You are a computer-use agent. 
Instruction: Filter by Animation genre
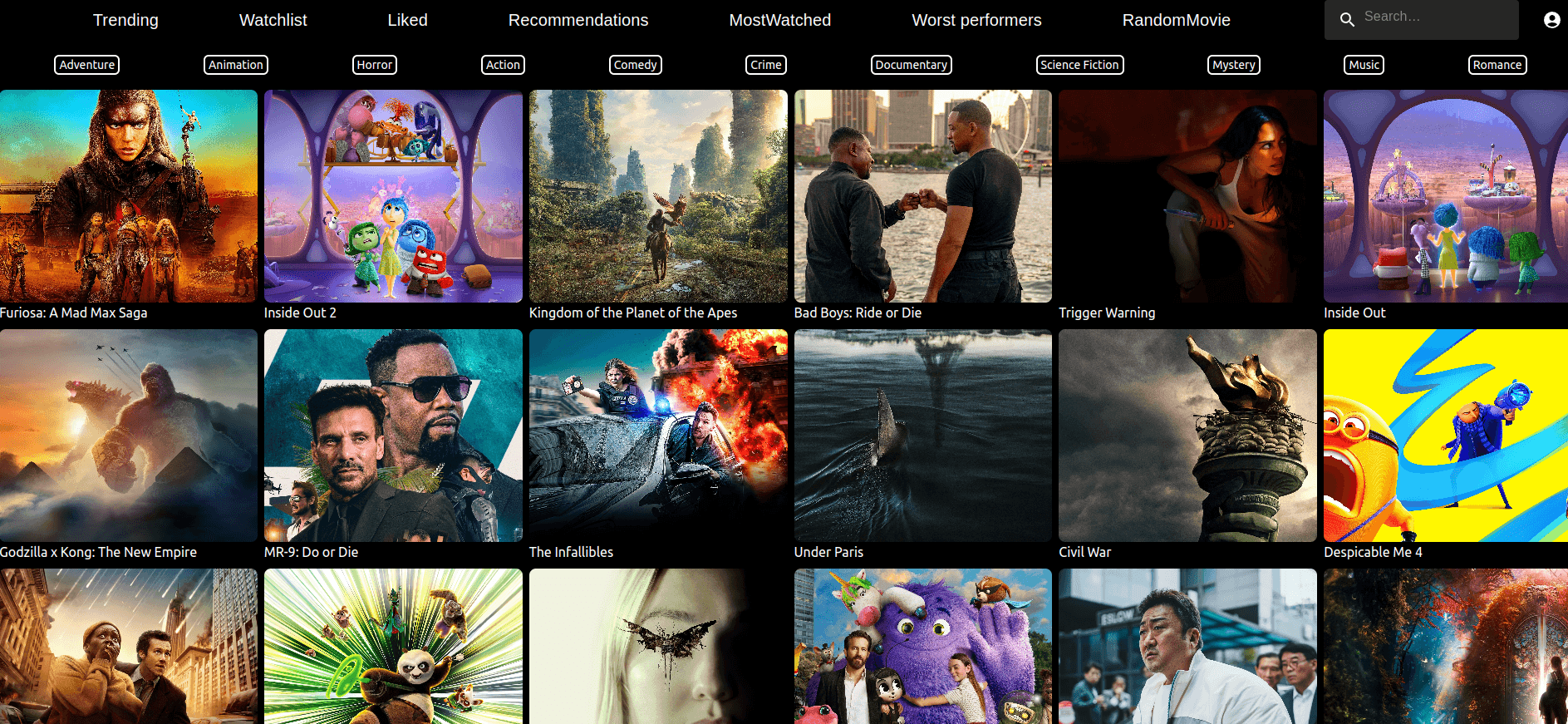(236, 65)
